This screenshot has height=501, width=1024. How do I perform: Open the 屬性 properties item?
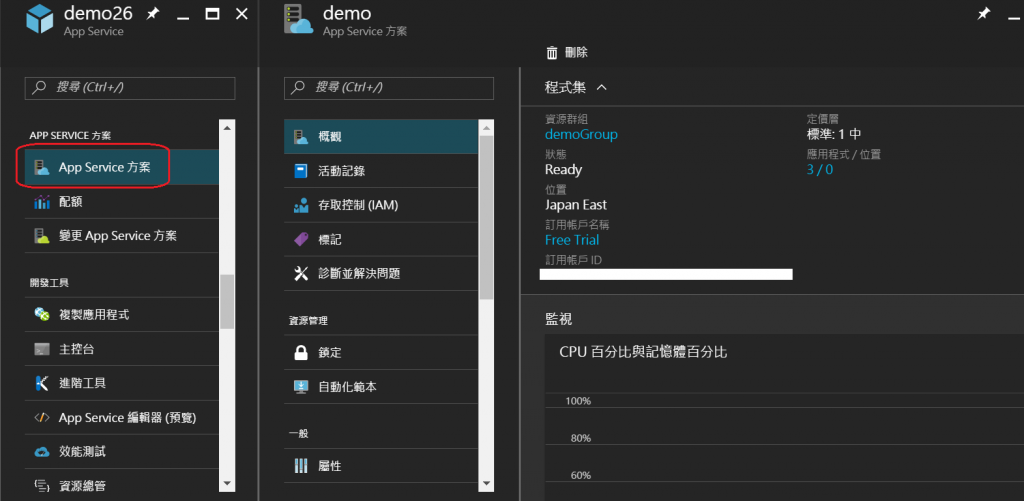click(x=381, y=466)
